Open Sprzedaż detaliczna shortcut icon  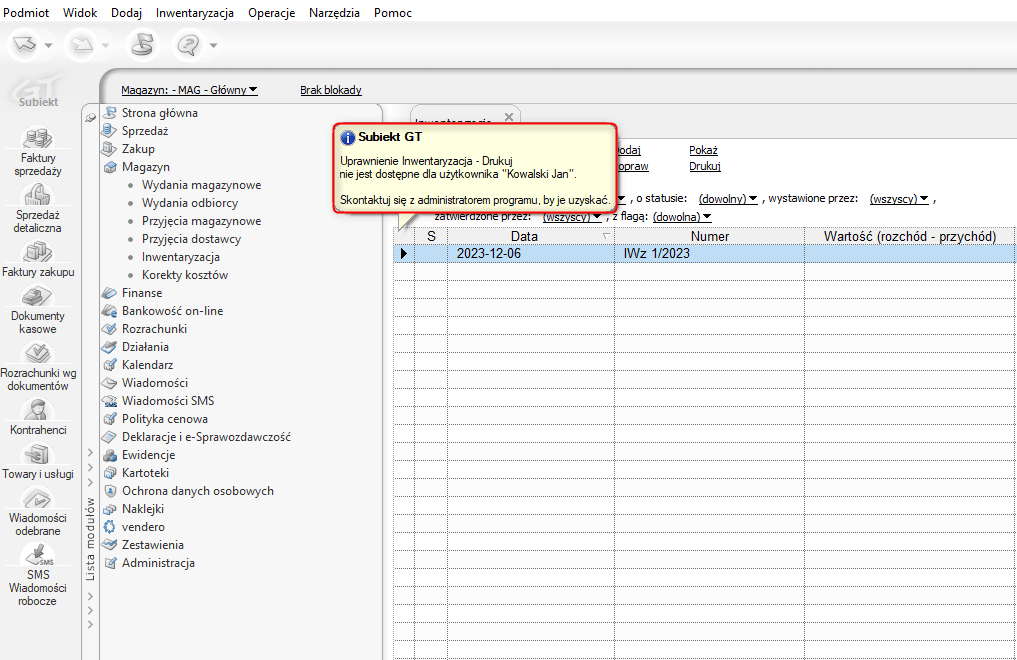pyautogui.click(x=38, y=194)
